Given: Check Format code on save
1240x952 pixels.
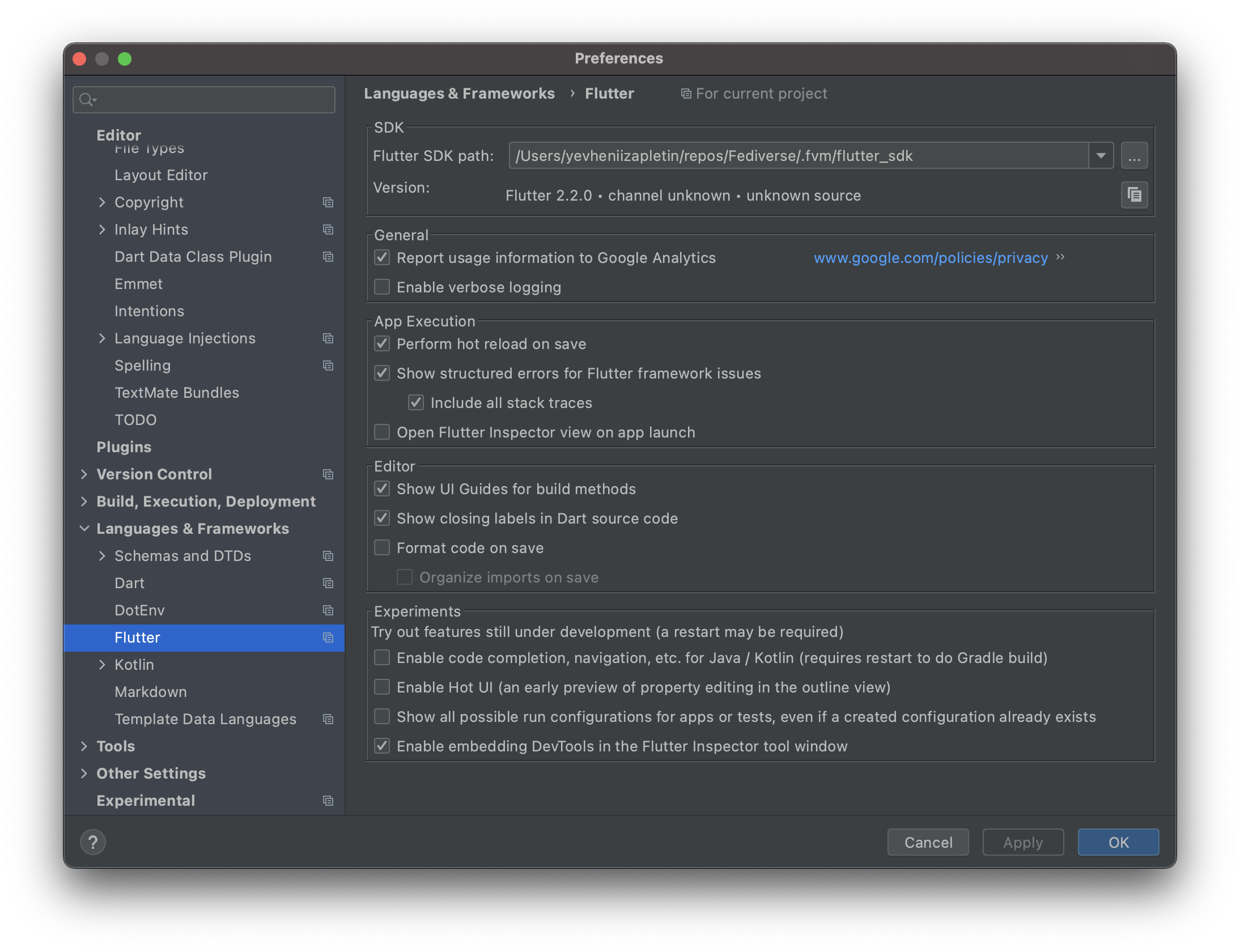Looking at the screenshot, I should (x=382, y=548).
